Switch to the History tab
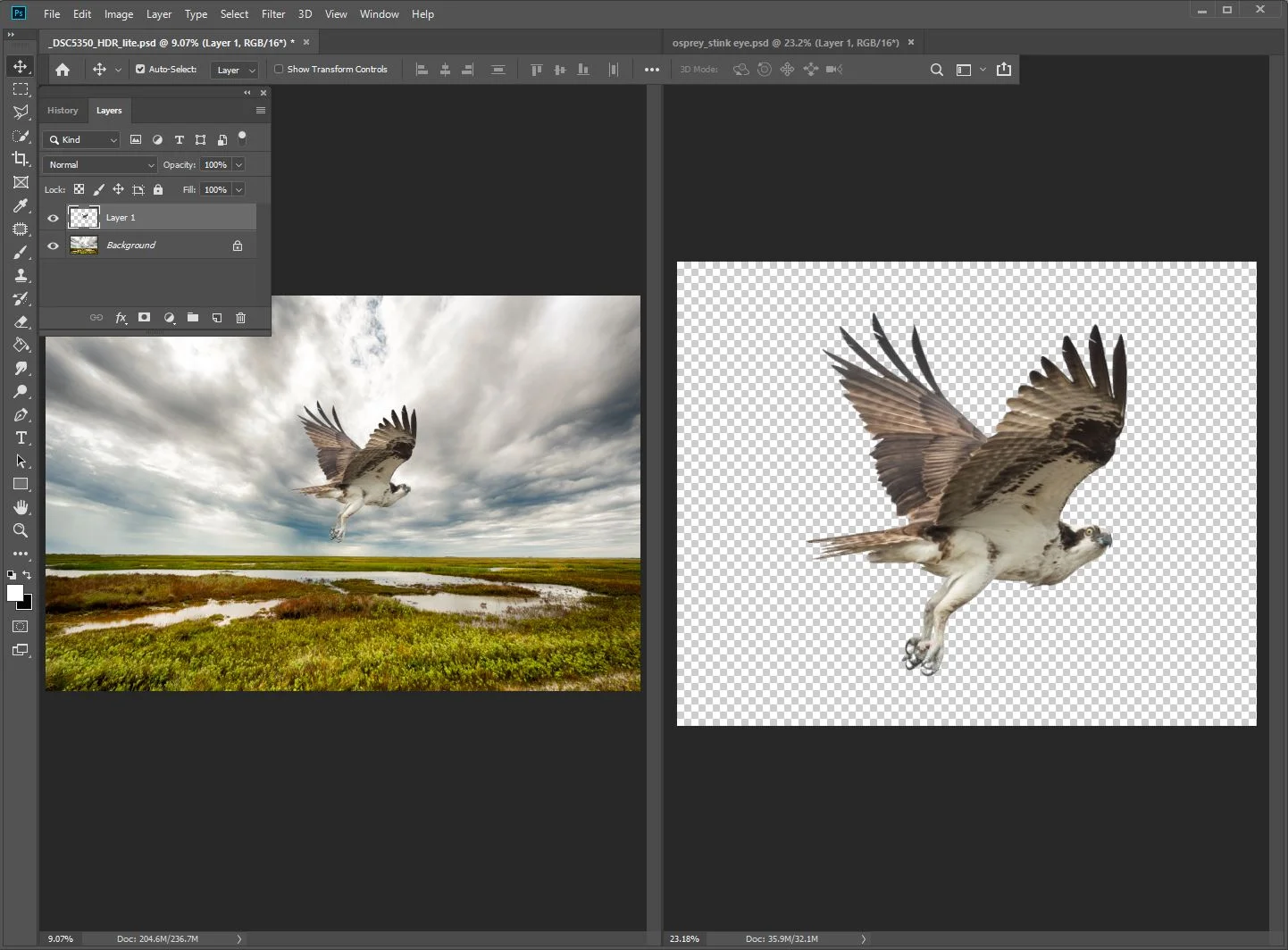The image size is (1288, 950). click(x=63, y=111)
